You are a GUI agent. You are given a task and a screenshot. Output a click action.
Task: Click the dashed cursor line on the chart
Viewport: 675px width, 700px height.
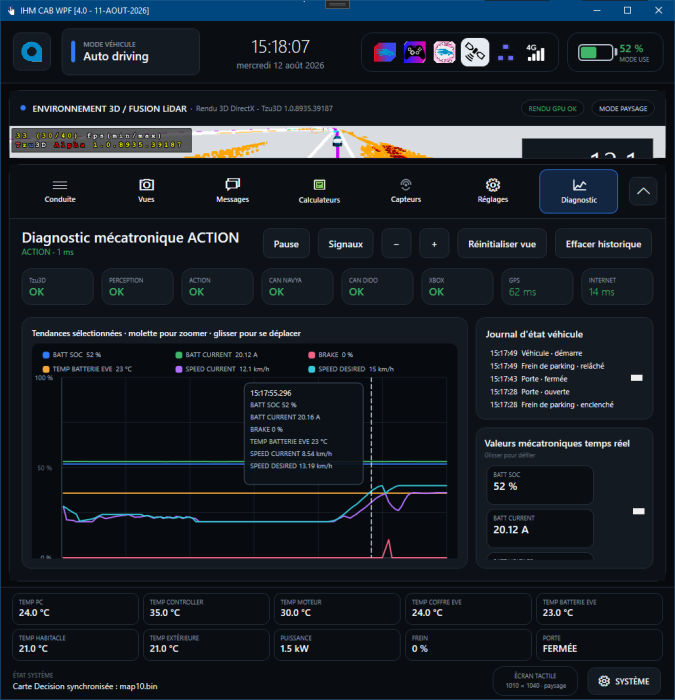click(371, 467)
